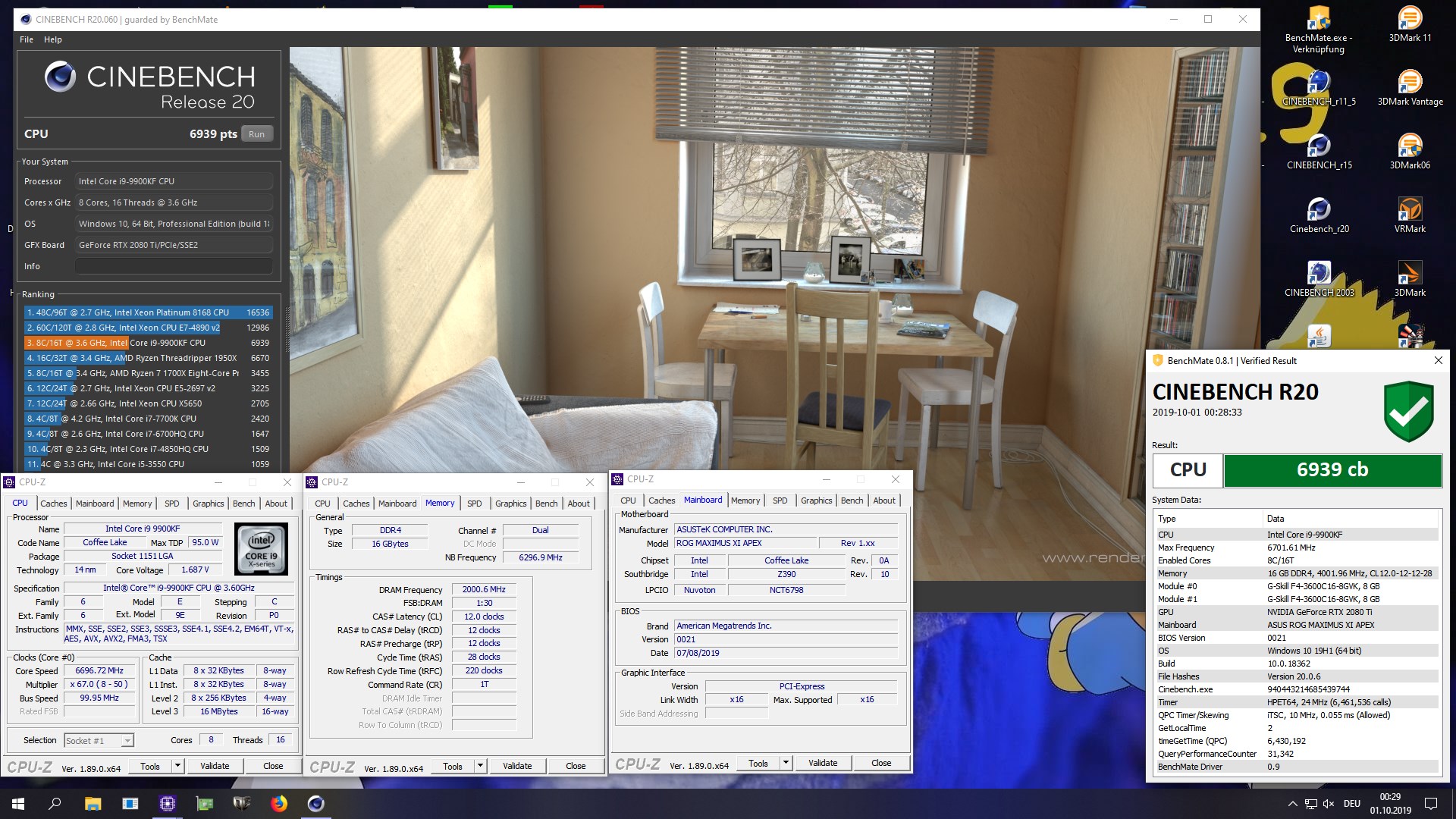Open Firefox from the taskbar
This screenshot has width=1456, height=819.
[279, 804]
